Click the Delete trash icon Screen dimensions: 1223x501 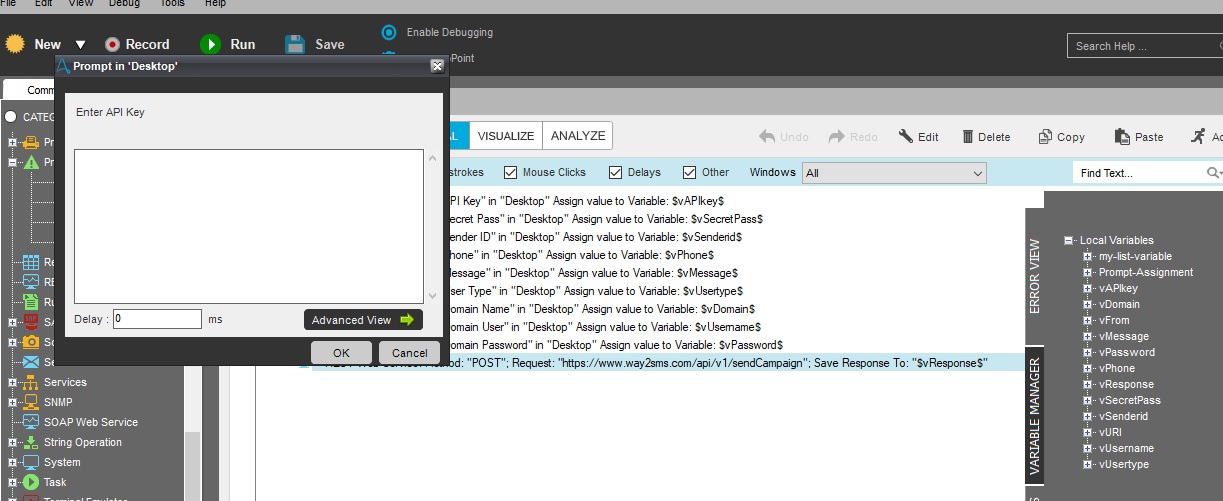[968, 137]
